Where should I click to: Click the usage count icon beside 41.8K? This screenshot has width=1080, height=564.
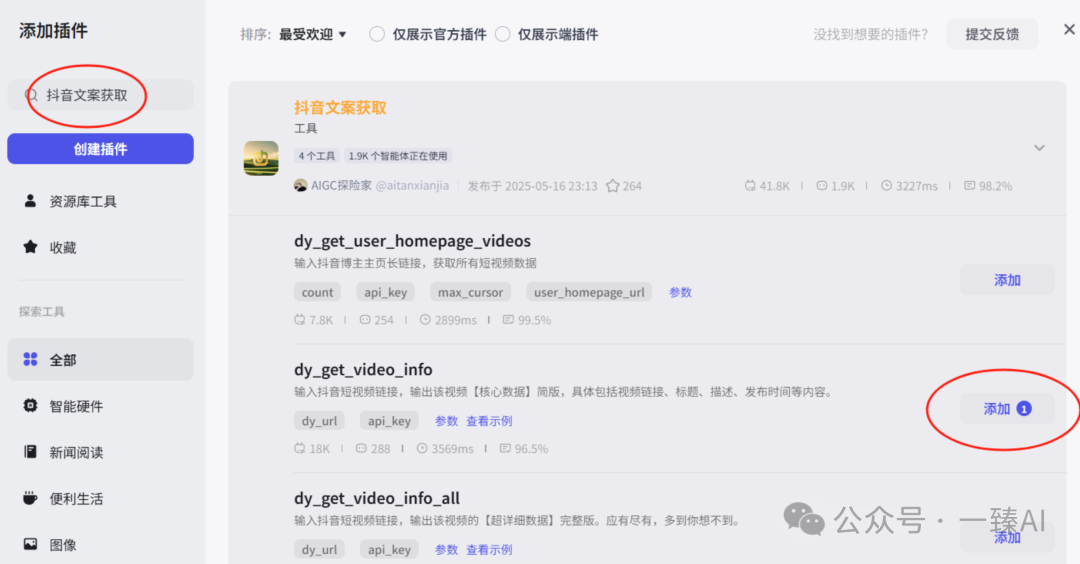750,185
